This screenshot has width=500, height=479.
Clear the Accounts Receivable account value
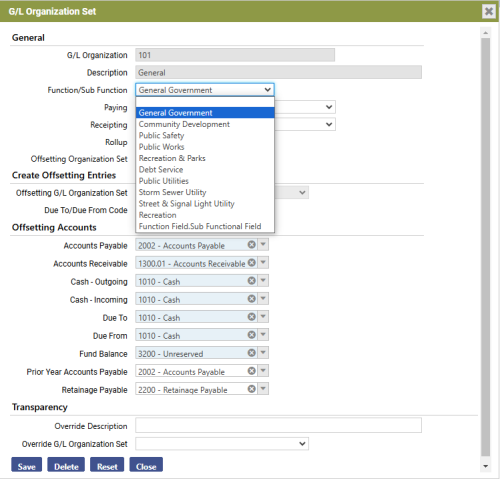click(252, 263)
